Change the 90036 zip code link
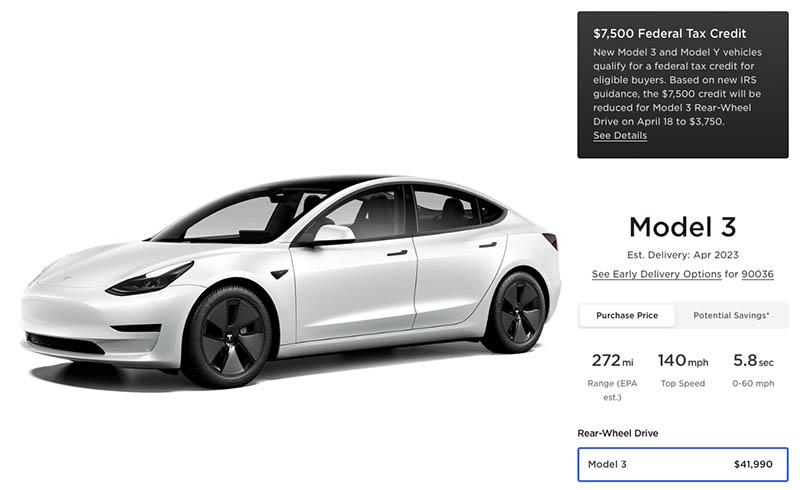The height and width of the screenshot is (490, 800). (x=757, y=274)
